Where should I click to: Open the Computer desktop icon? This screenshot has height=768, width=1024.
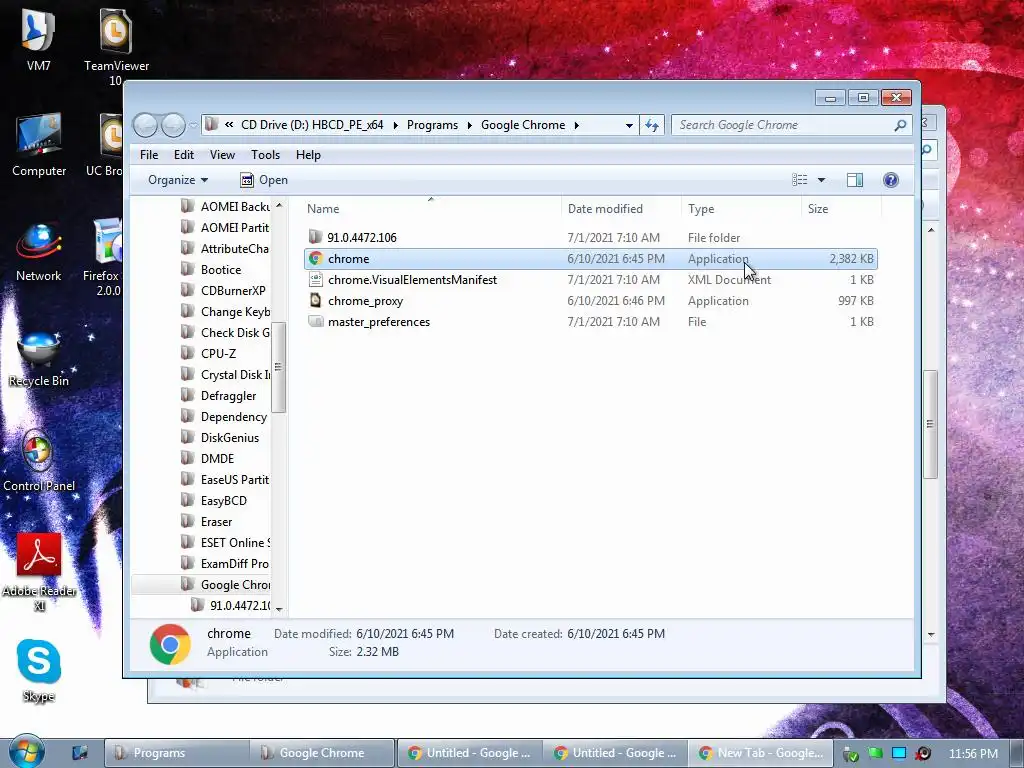click(x=39, y=145)
